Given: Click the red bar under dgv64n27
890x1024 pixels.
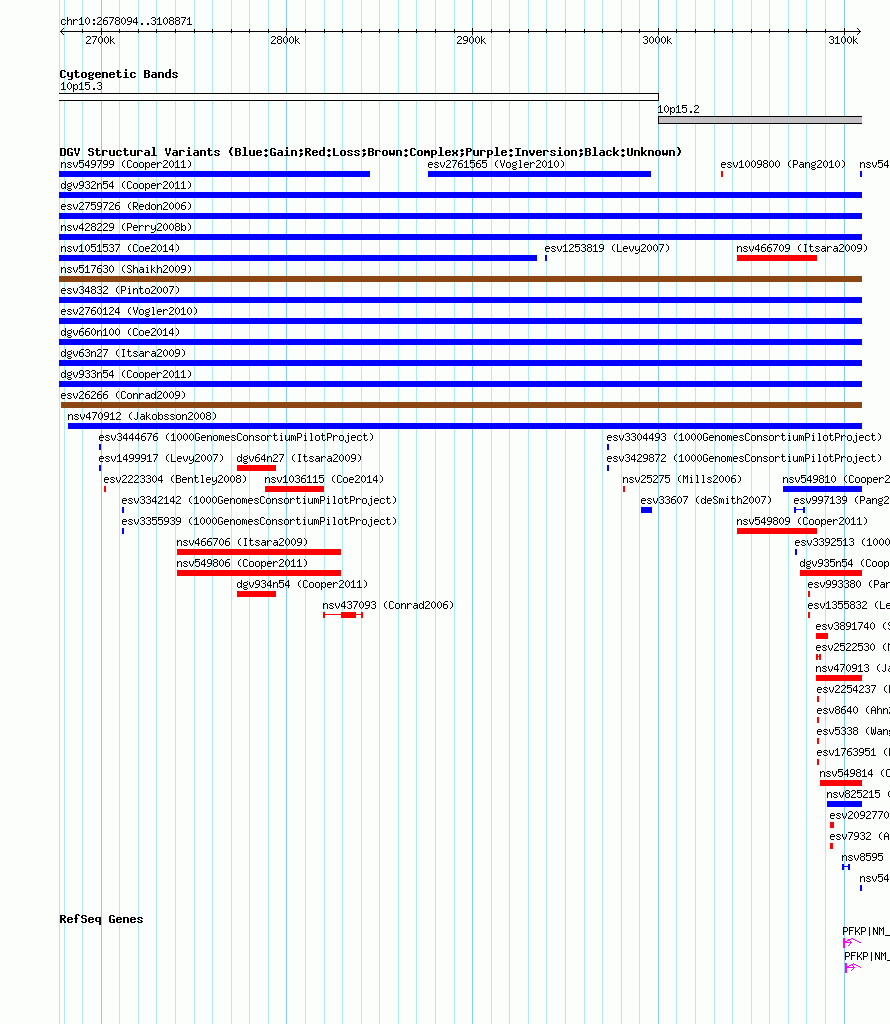Looking at the screenshot, I should tap(256, 468).
